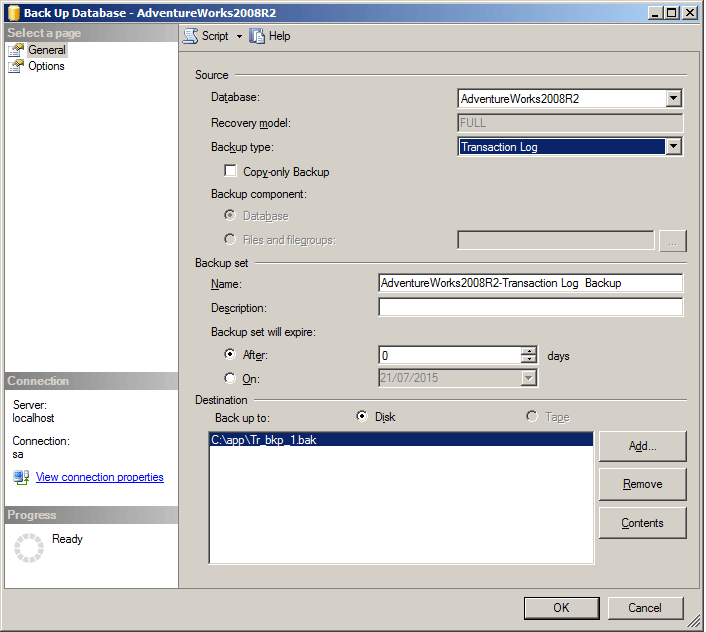Select the Database backup component radio
The image size is (706, 632).
(230, 215)
